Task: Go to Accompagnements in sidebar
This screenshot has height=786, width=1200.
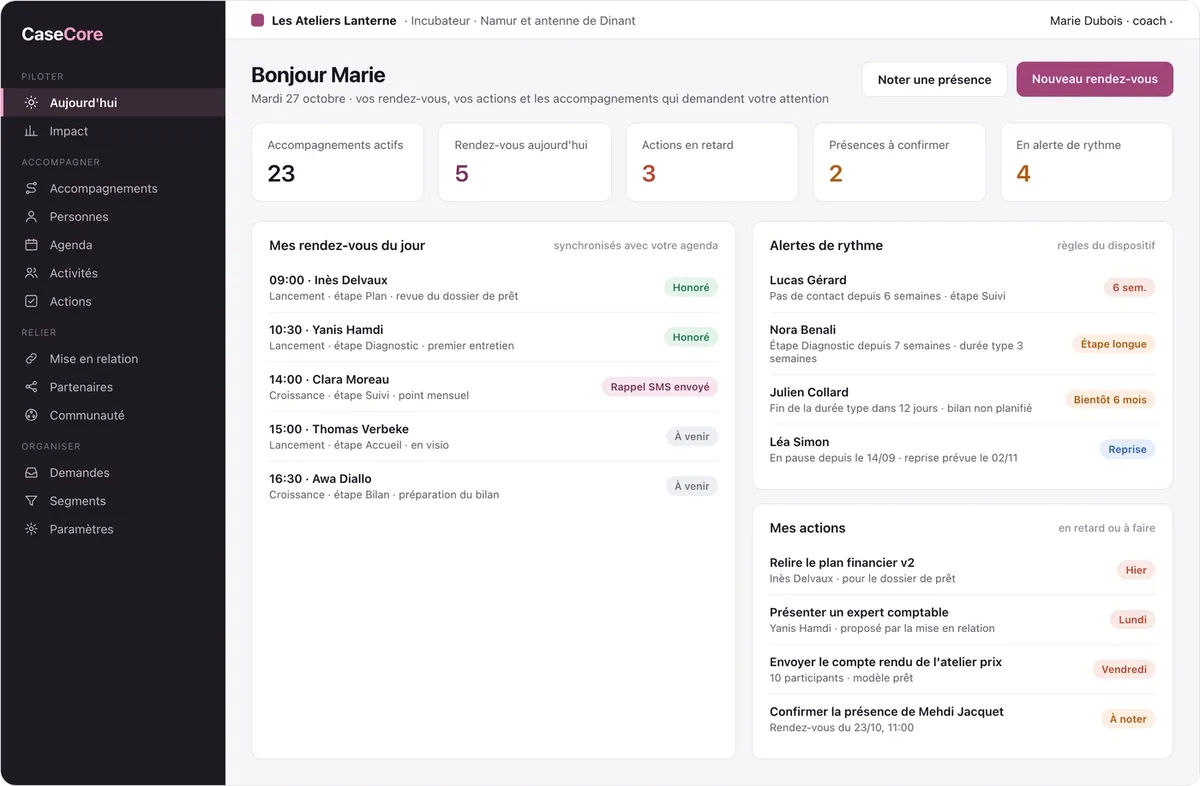Action: [x=112, y=188]
